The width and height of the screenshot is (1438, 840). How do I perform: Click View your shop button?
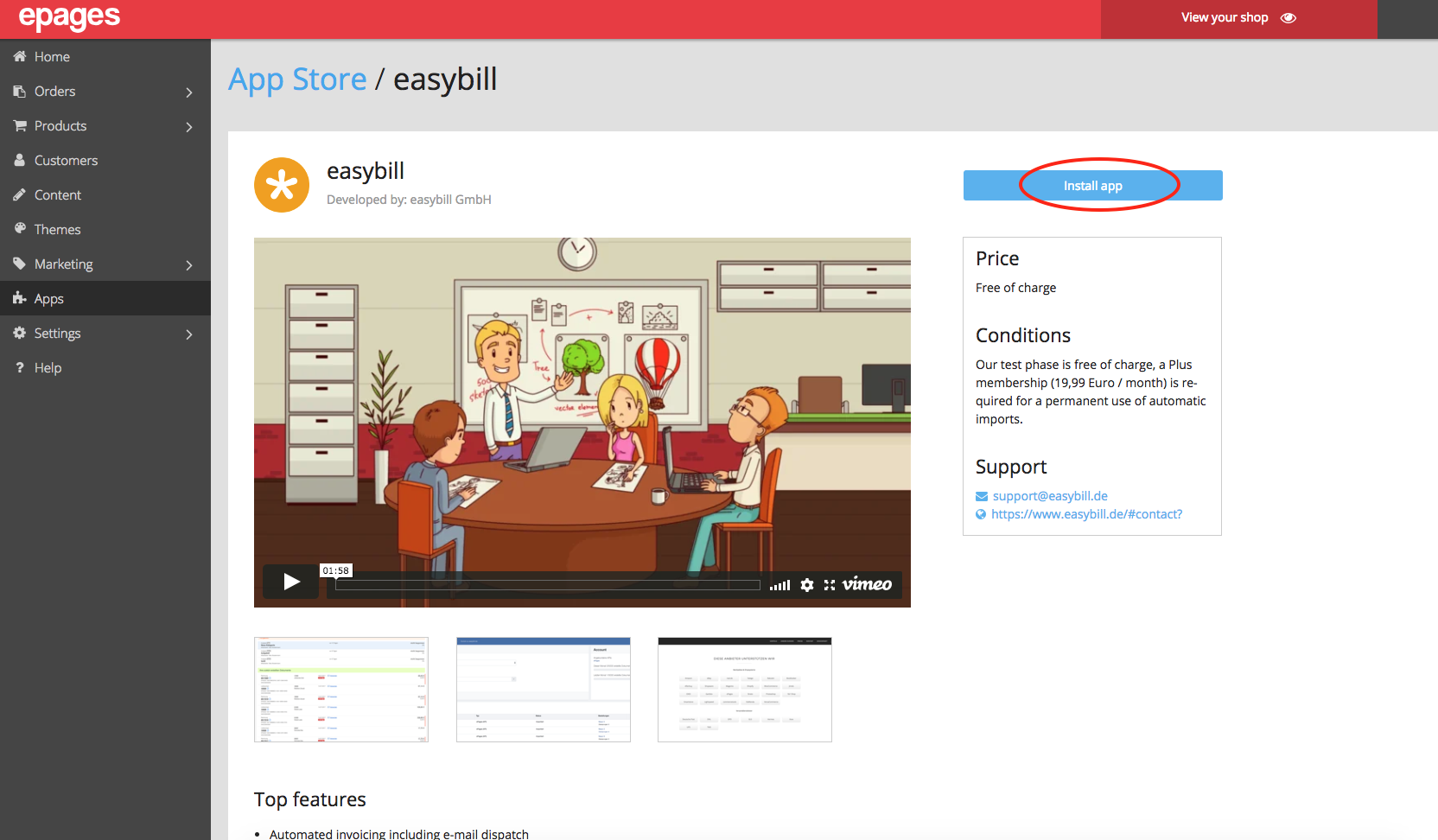click(1239, 18)
